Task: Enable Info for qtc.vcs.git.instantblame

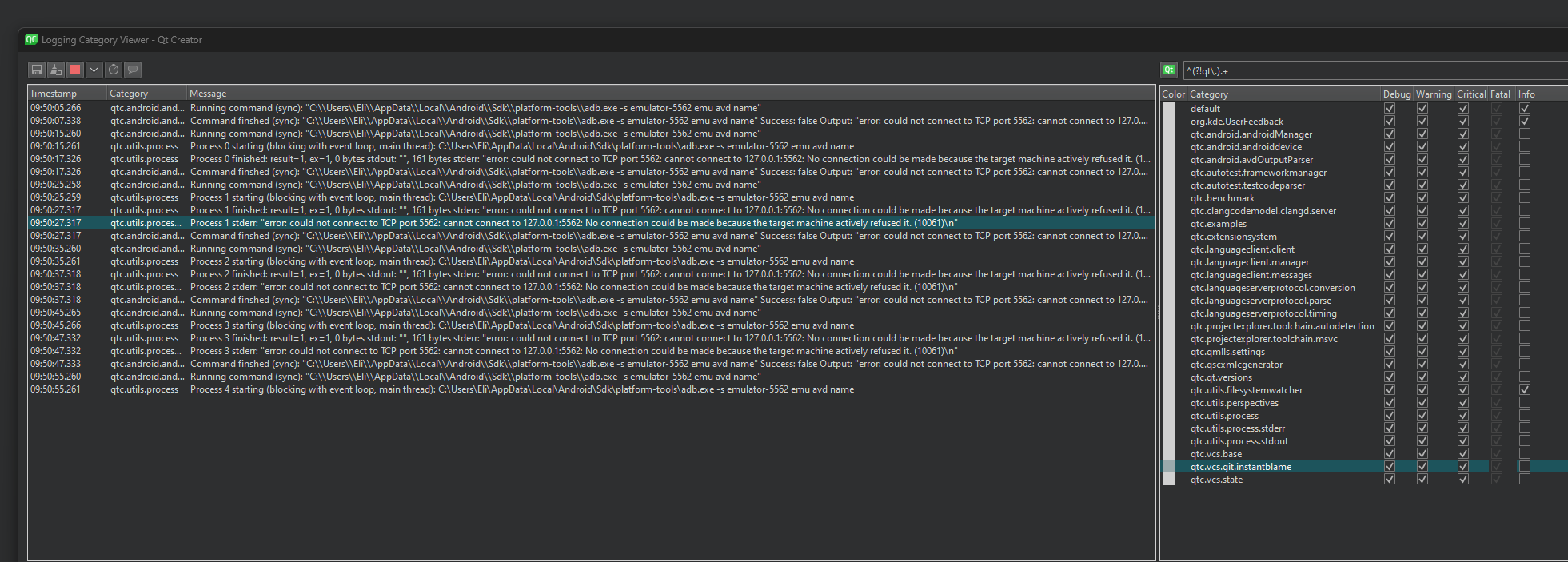Action: click(1525, 467)
